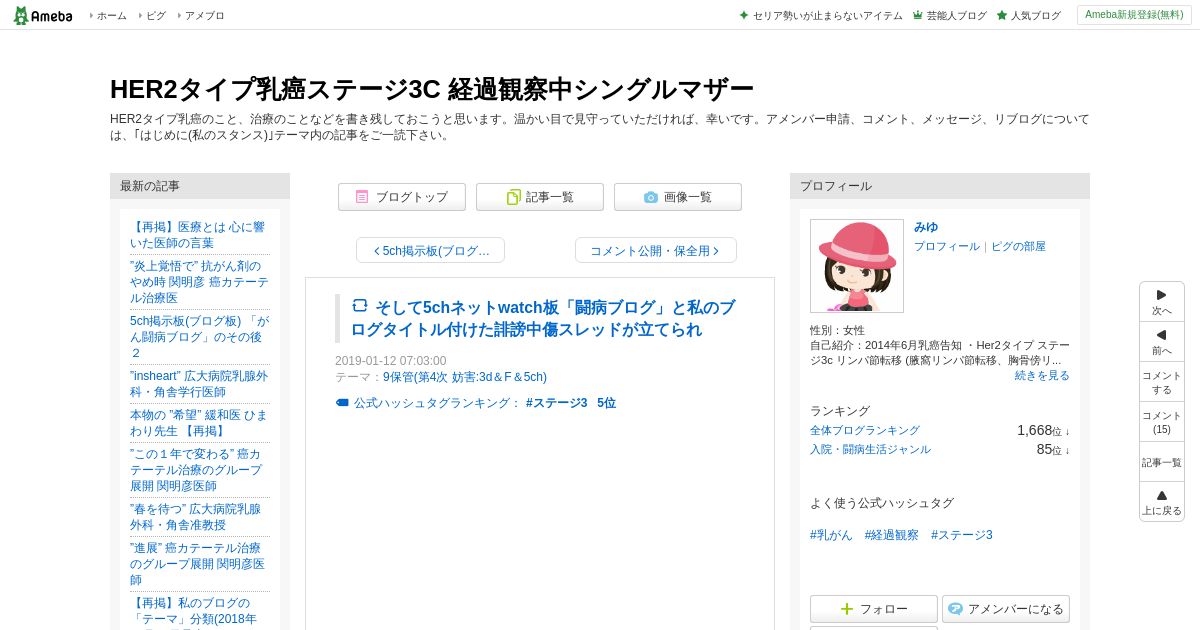Click the blog title HER2タイプ乳癌ステージ3C

tap(431, 89)
